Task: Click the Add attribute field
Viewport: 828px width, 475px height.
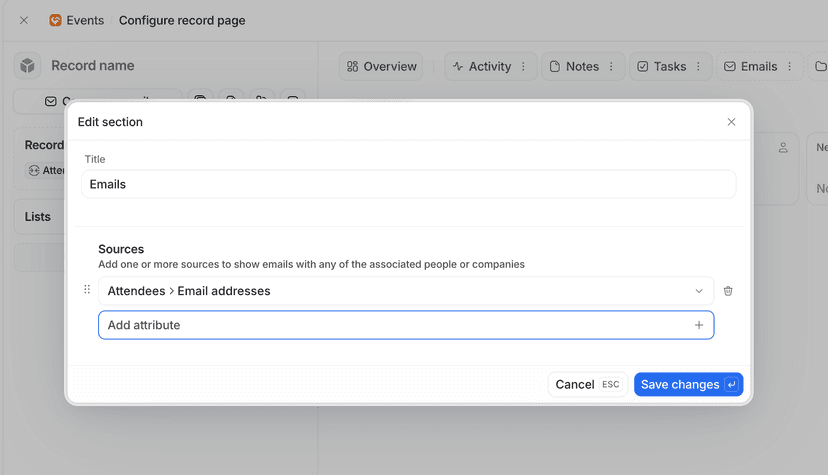Action: (406, 325)
